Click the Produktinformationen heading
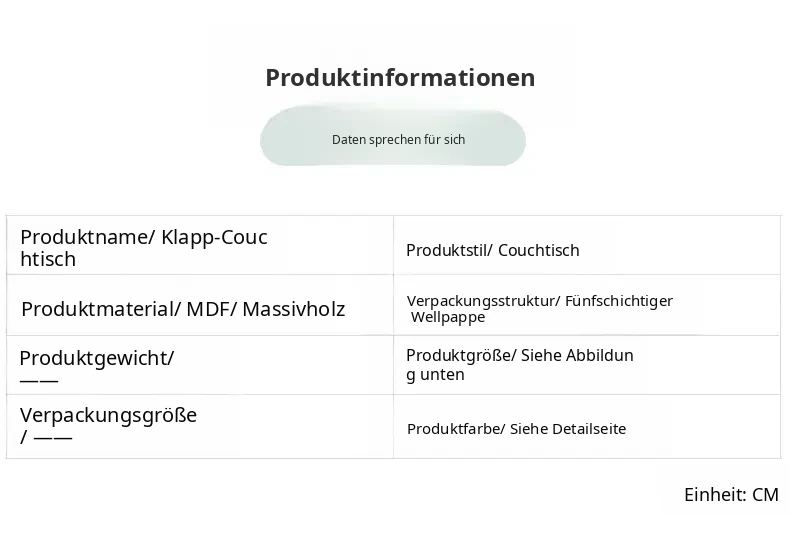This screenshot has height=547, width=790. tap(400, 78)
